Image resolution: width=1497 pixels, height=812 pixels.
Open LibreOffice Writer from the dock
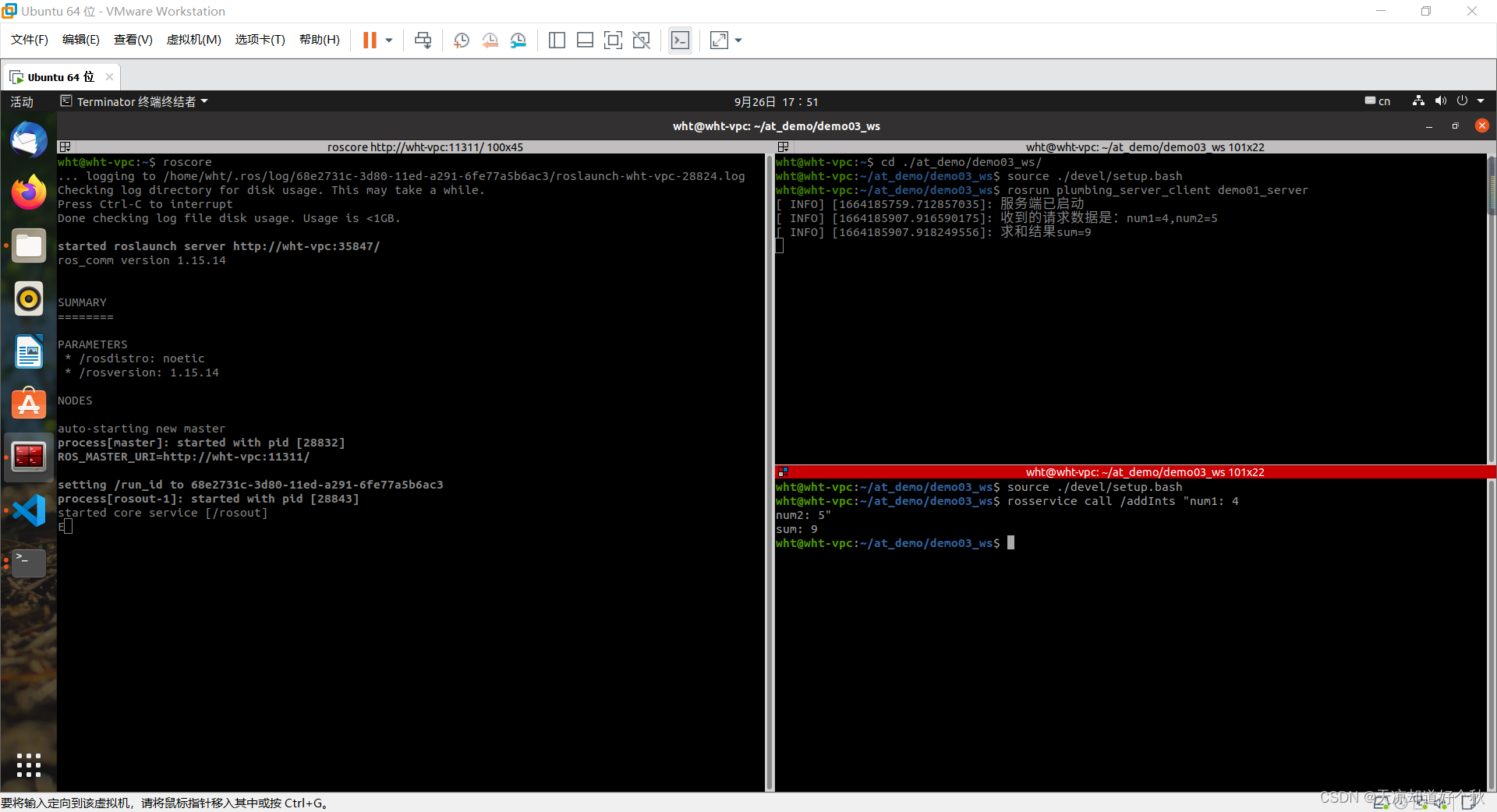click(29, 351)
